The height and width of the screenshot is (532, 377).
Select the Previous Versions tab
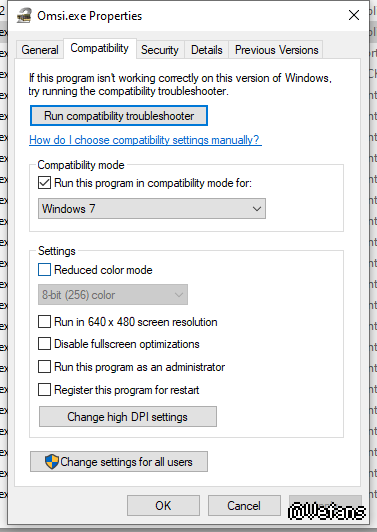coord(276,50)
